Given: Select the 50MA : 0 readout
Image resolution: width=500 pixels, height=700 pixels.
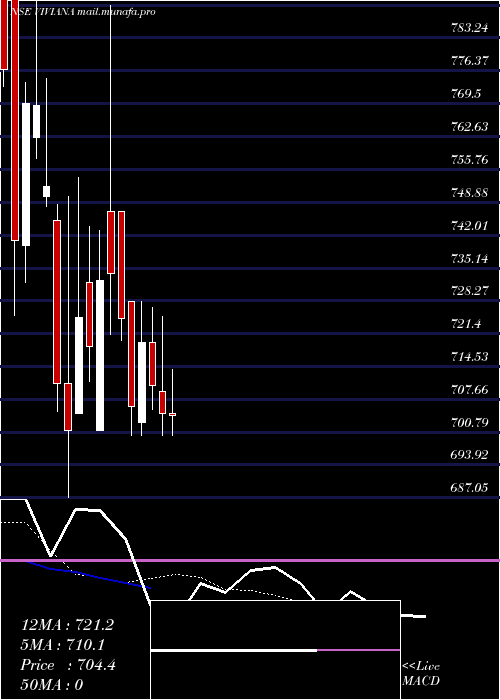Looking at the screenshot, I should (x=52, y=685).
